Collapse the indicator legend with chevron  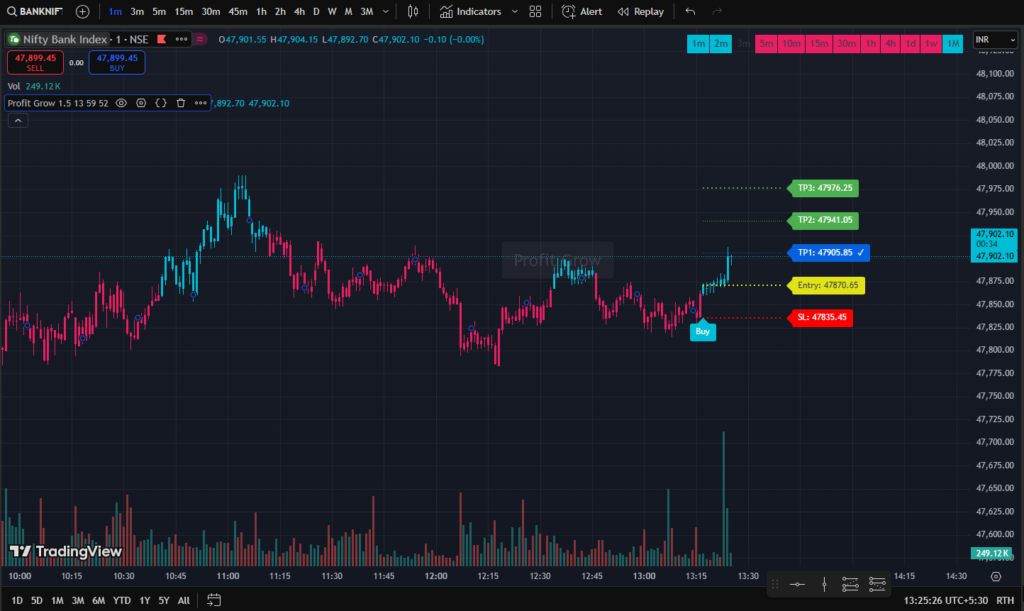coord(18,121)
